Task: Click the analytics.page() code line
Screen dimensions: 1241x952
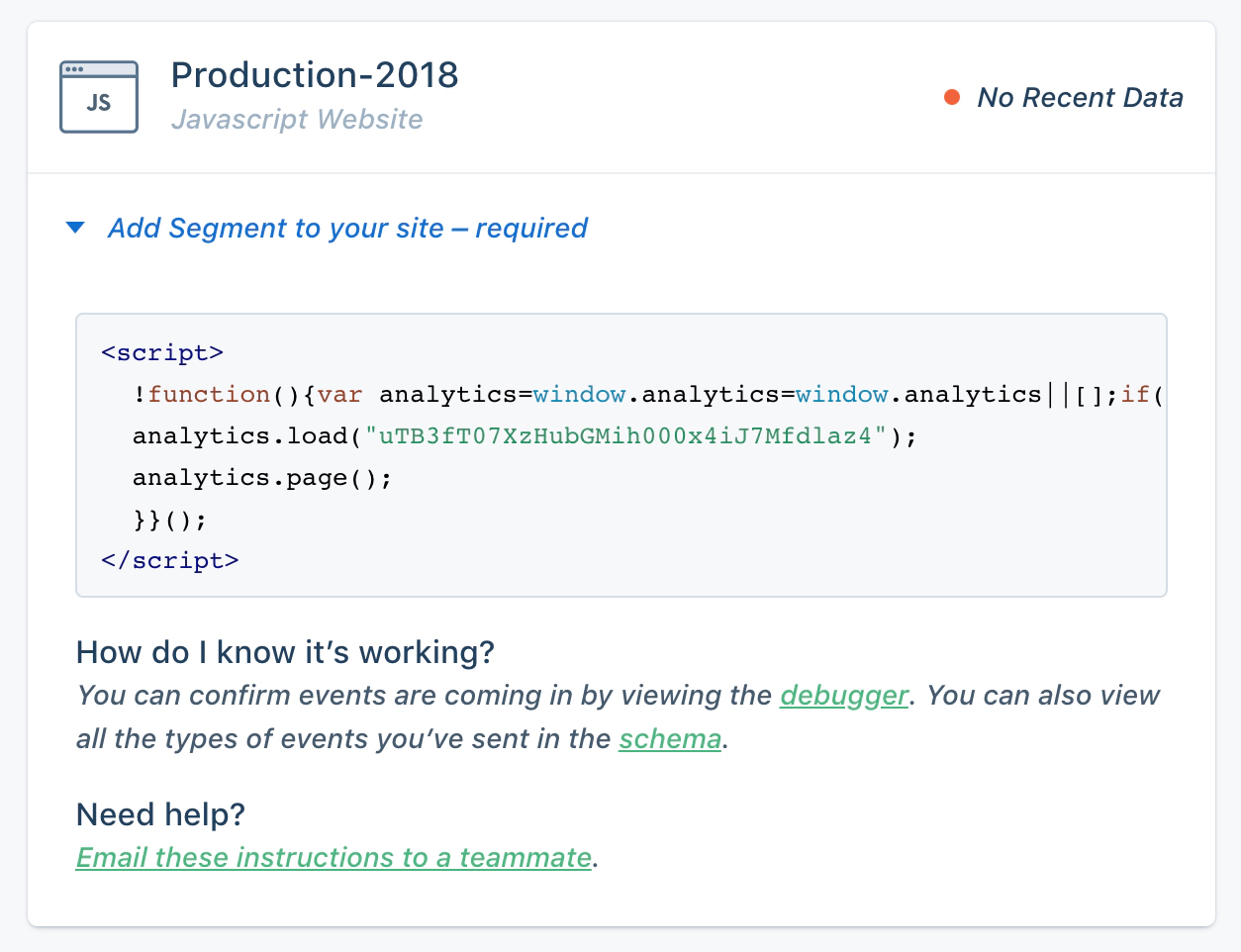Action: click(x=262, y=478)
